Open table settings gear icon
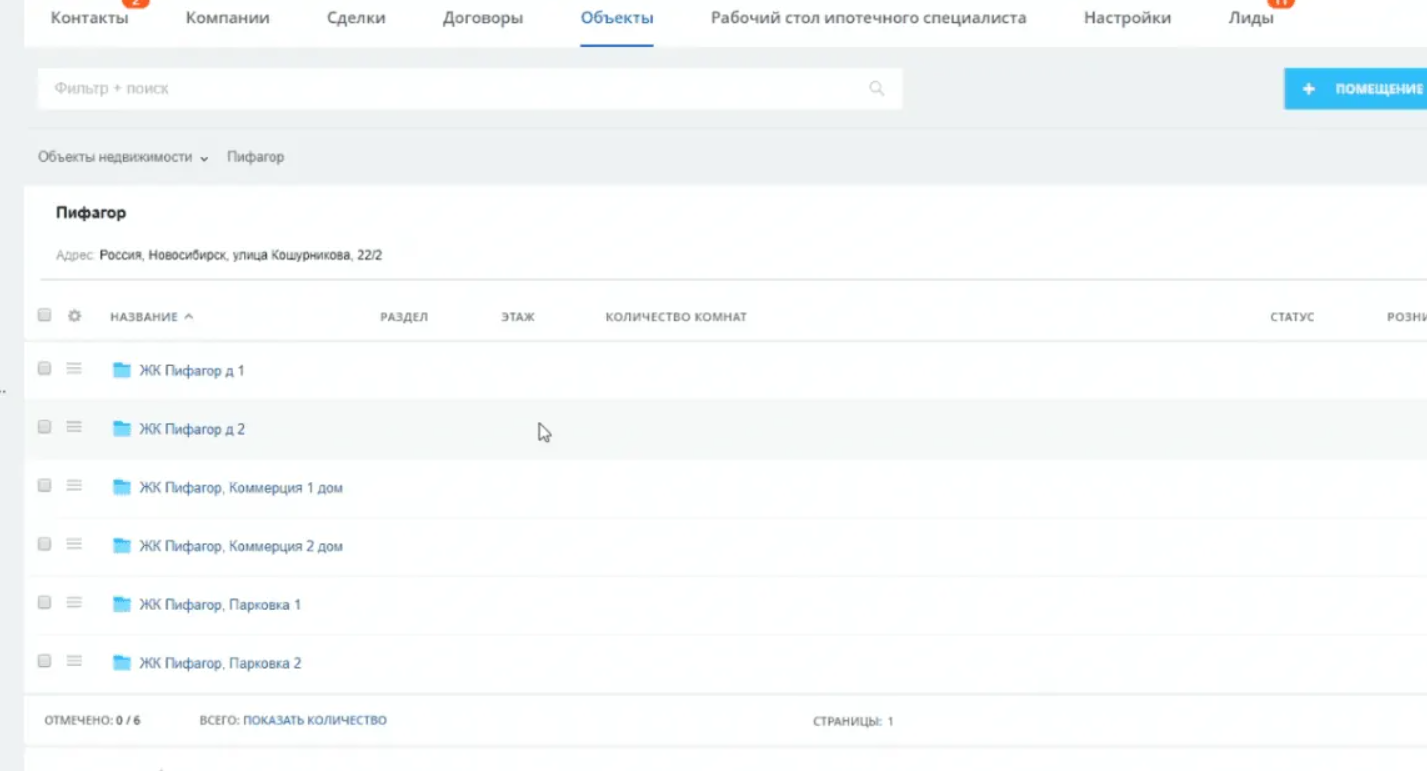 (x=74, y=316)
